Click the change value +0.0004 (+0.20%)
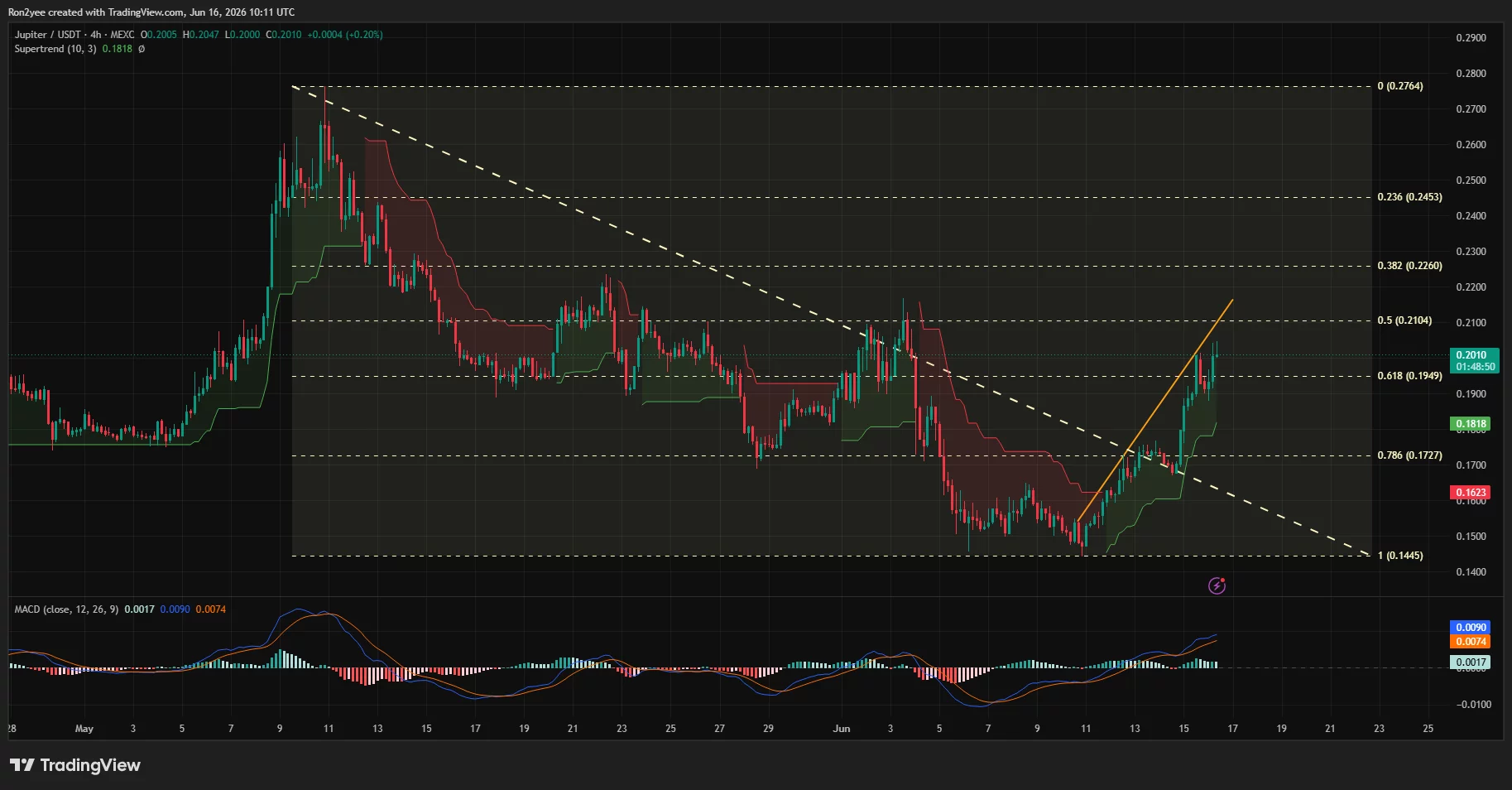 (345, 35)
